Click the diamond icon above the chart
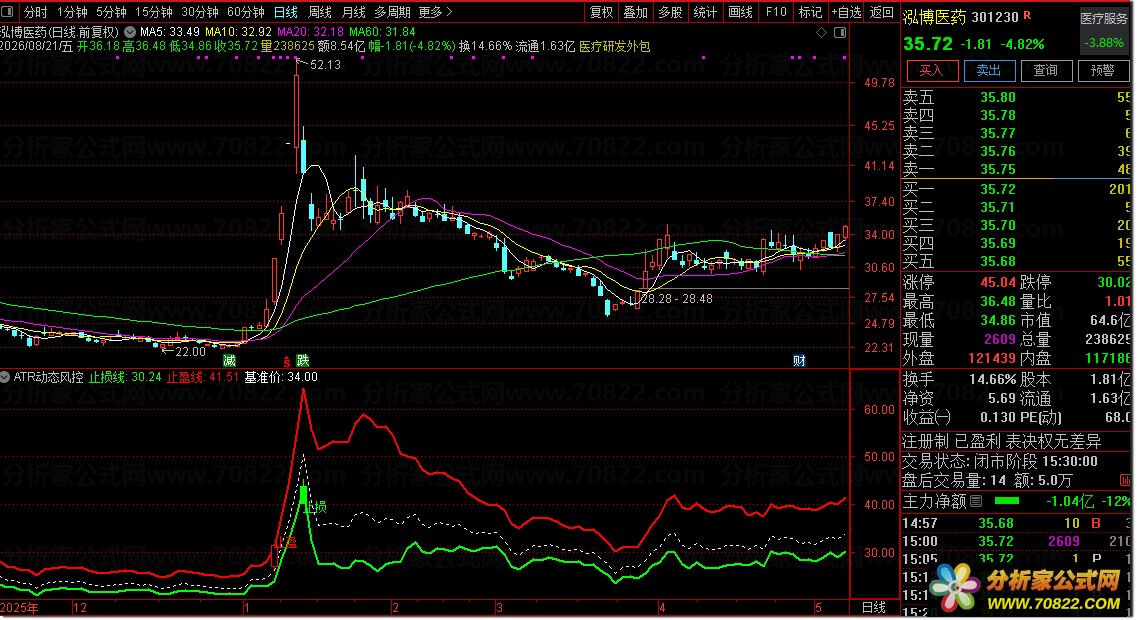The image size is (1137, 620). click(x=821, y=32)
